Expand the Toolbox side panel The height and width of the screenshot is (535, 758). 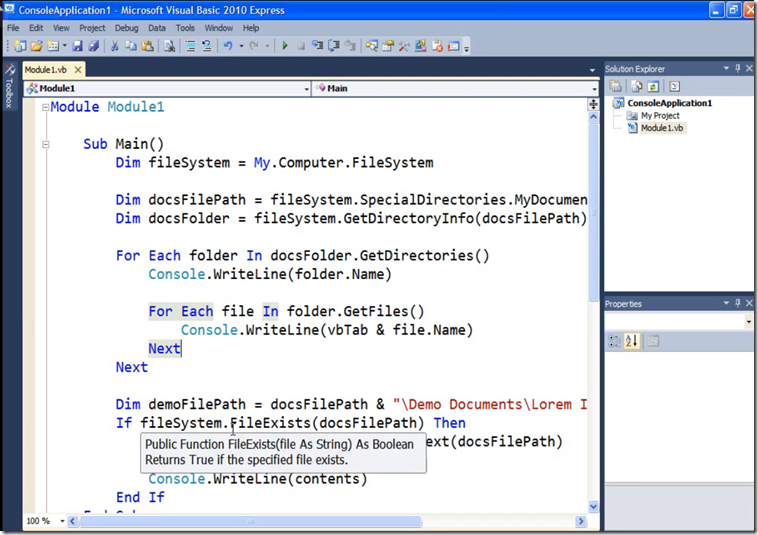point(9,86)
